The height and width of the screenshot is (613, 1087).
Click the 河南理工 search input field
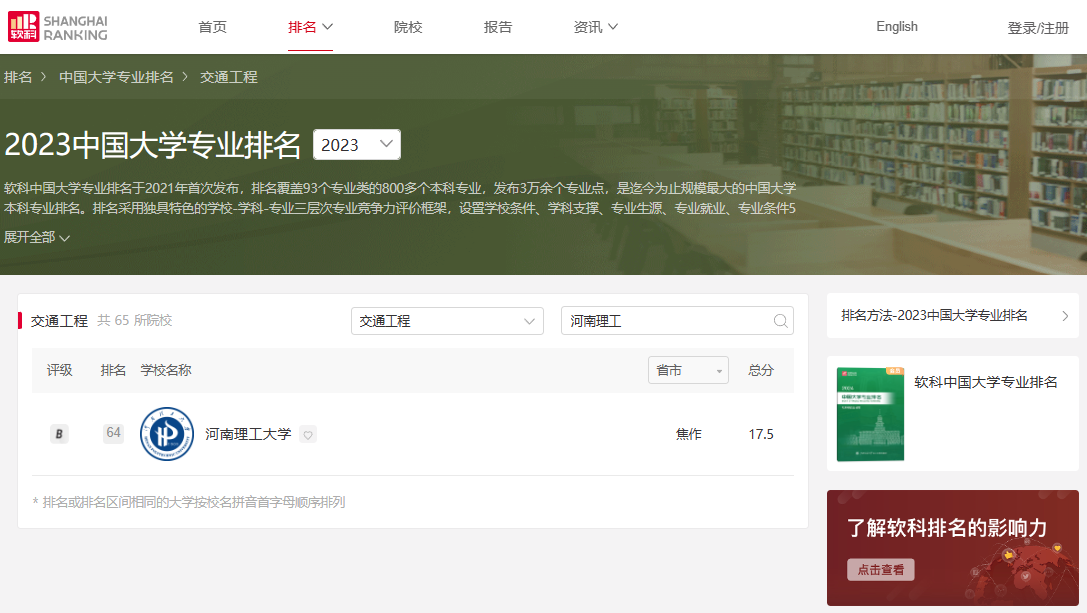pos(665,321)
